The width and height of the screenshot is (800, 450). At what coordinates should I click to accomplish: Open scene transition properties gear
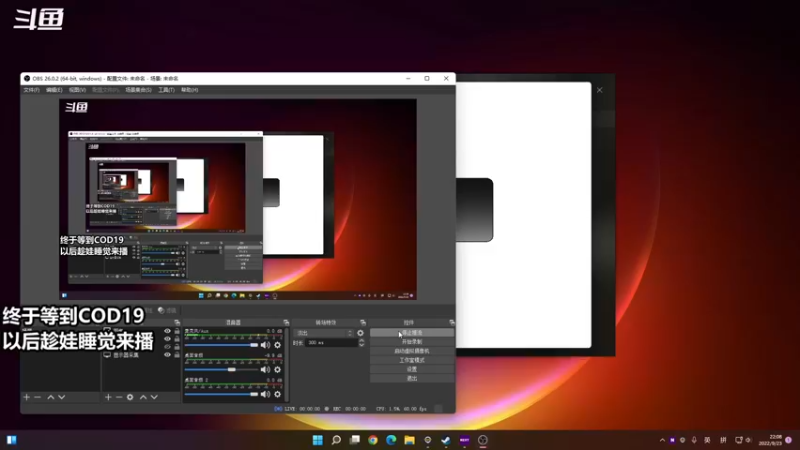pyautogui.click(x=361, y=333)
